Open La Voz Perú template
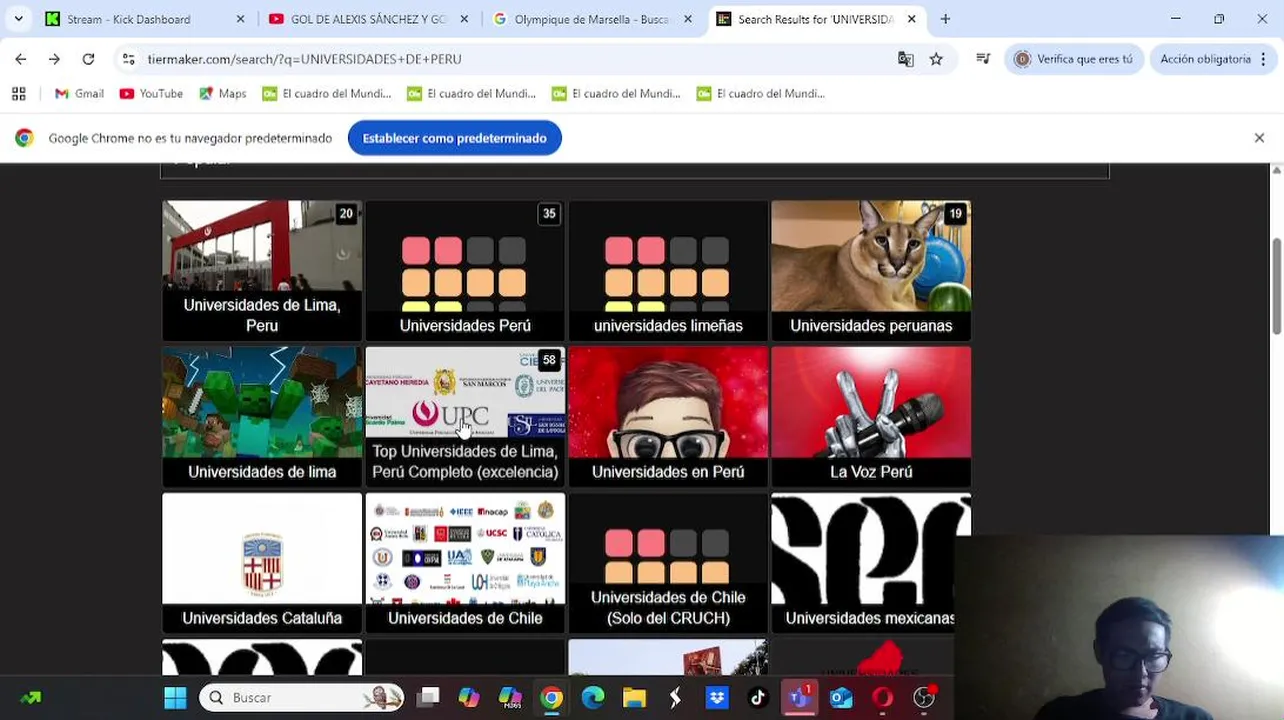Image resolution: width=1284 pixels, height=720 pixels. (871, 416)
